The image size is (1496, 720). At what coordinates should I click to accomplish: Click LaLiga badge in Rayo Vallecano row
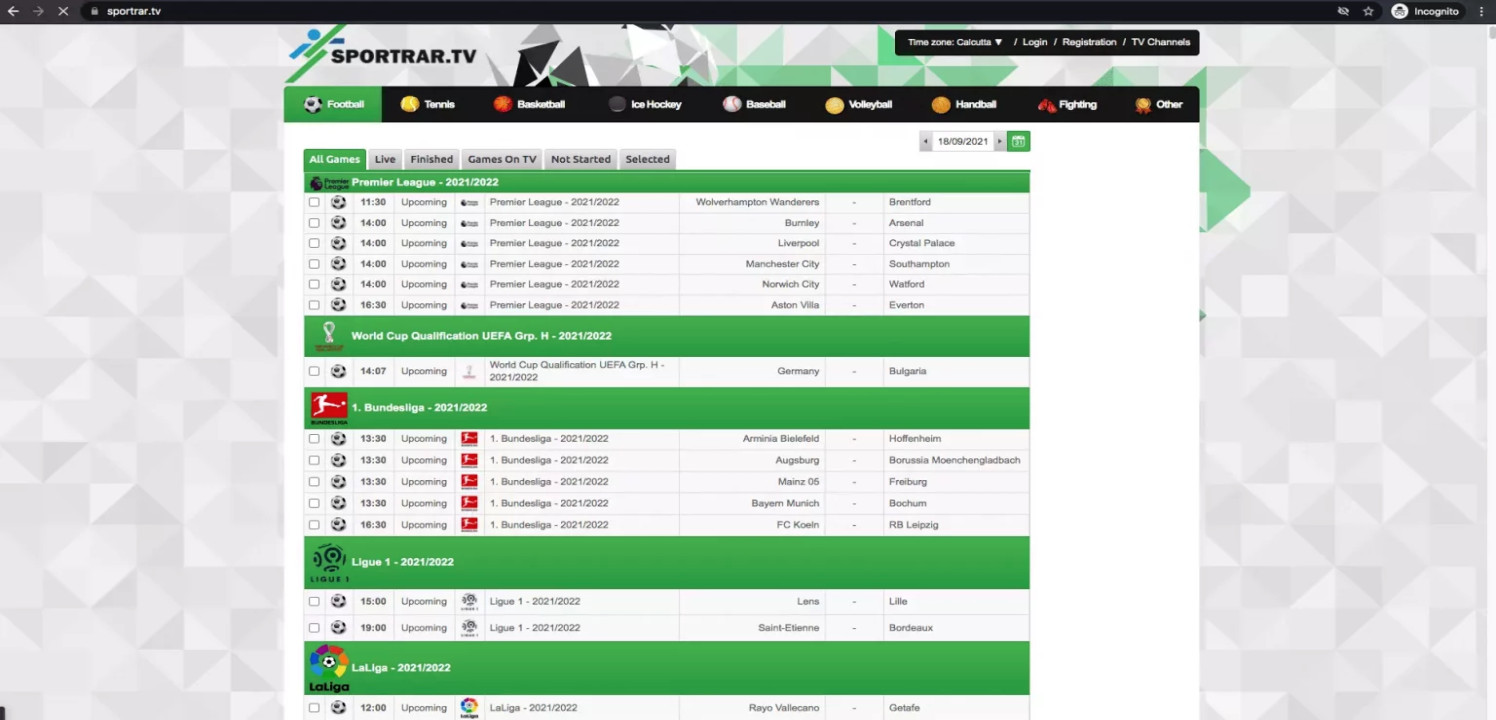(469, 707)
